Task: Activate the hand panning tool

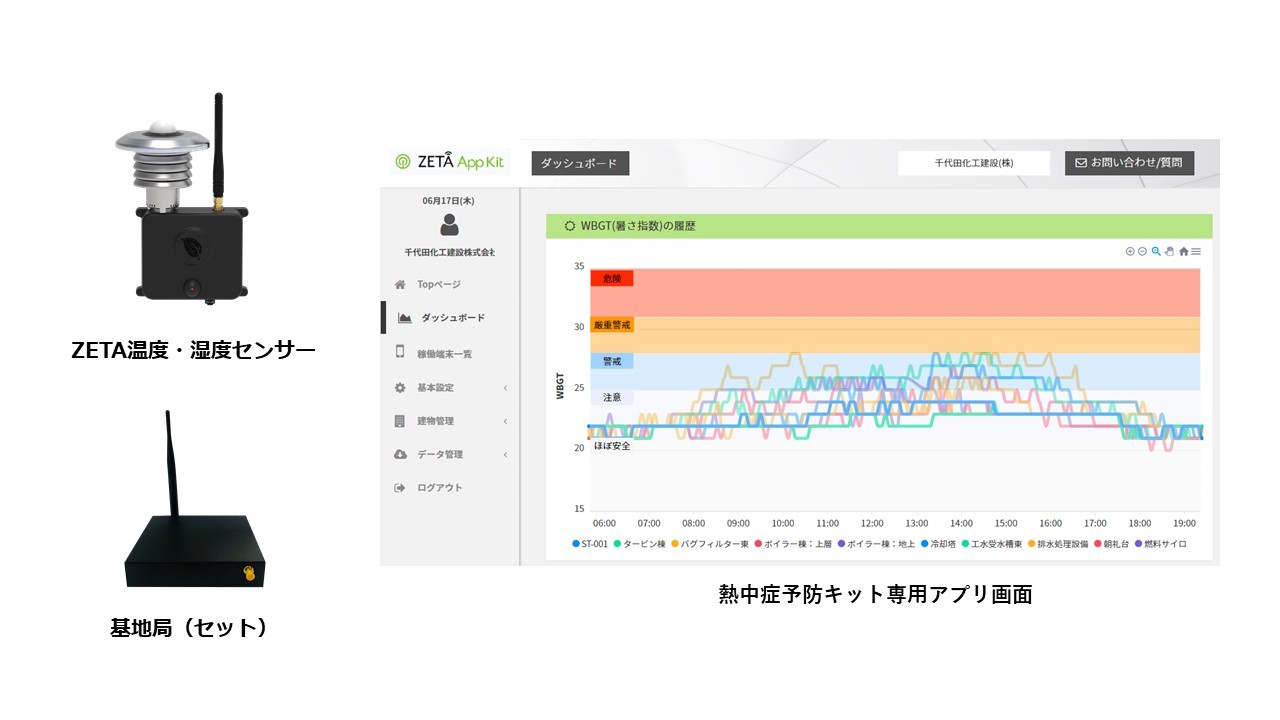Action: [1169, 251]
